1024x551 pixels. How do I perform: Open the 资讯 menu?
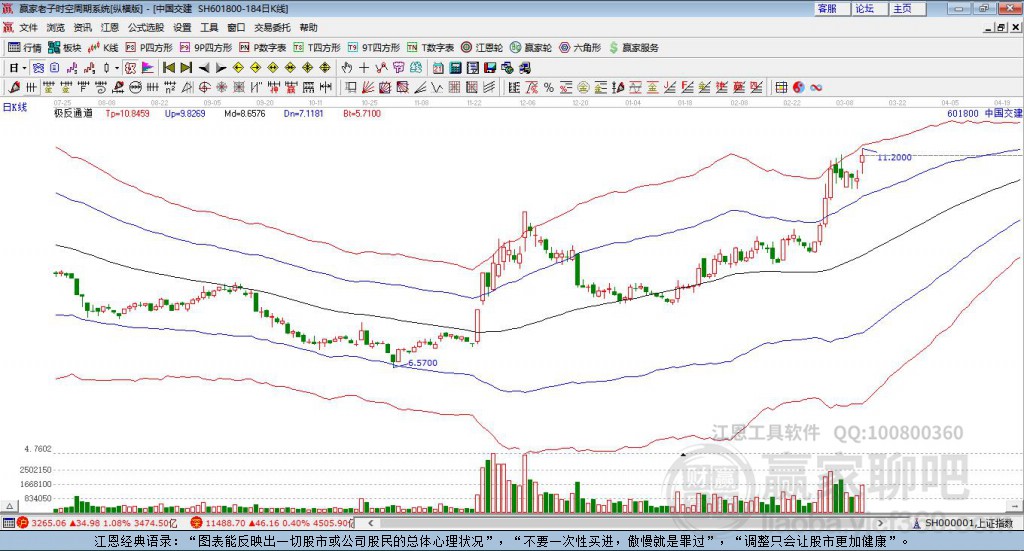[x=82, y=27]
